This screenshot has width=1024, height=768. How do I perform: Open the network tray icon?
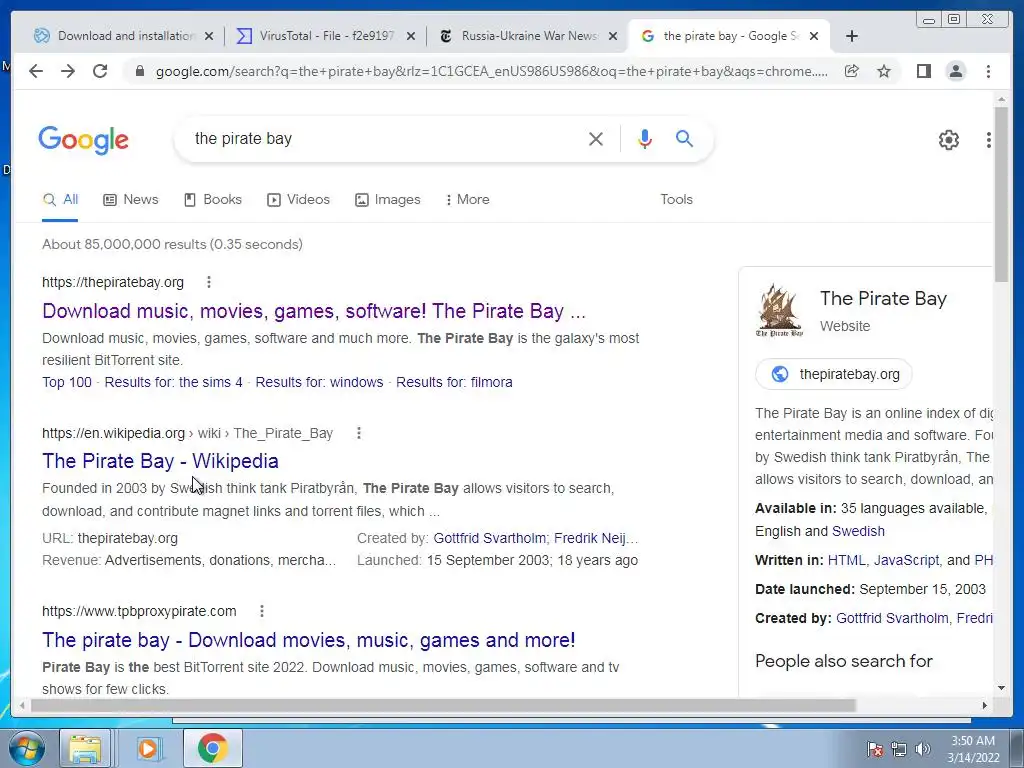pyautogui.click(x=899, y=749)
